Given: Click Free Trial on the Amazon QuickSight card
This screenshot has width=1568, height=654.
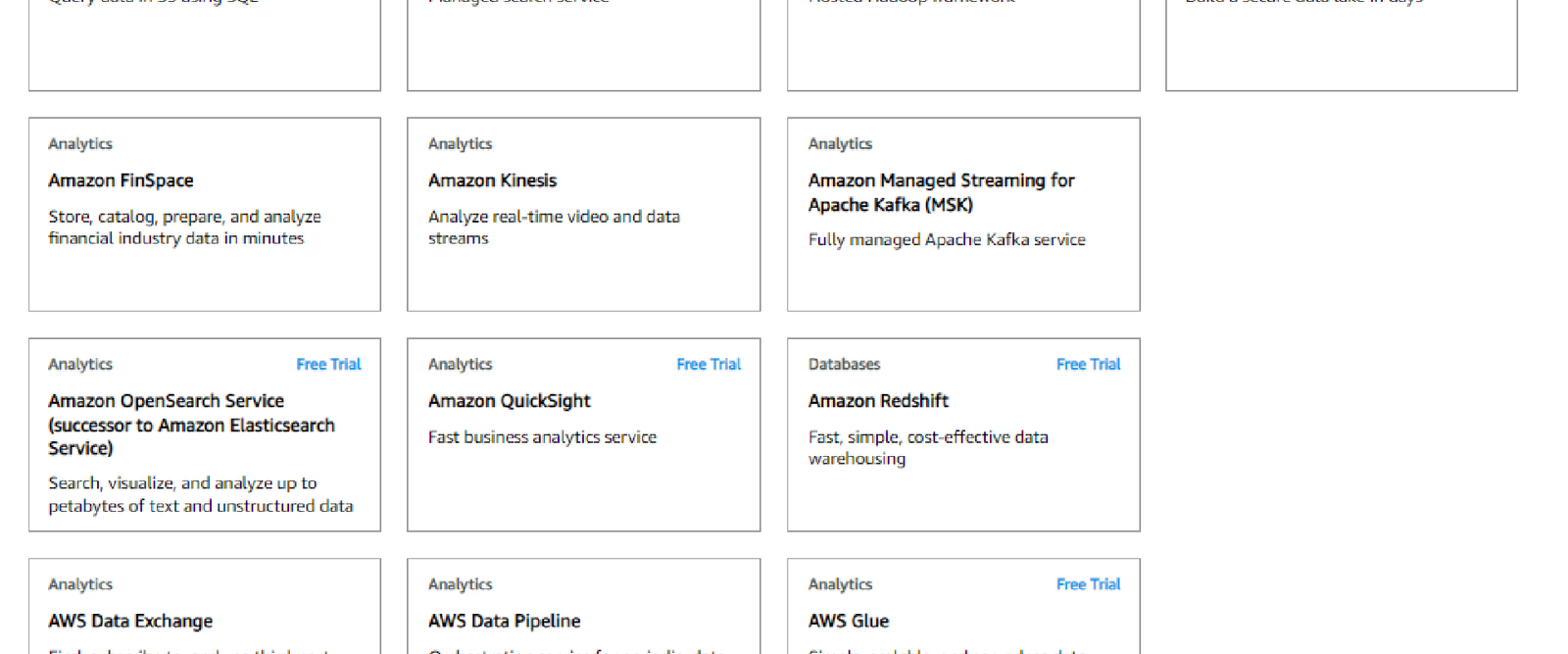Looking at the screenshot, I should [x=709, y=364].
